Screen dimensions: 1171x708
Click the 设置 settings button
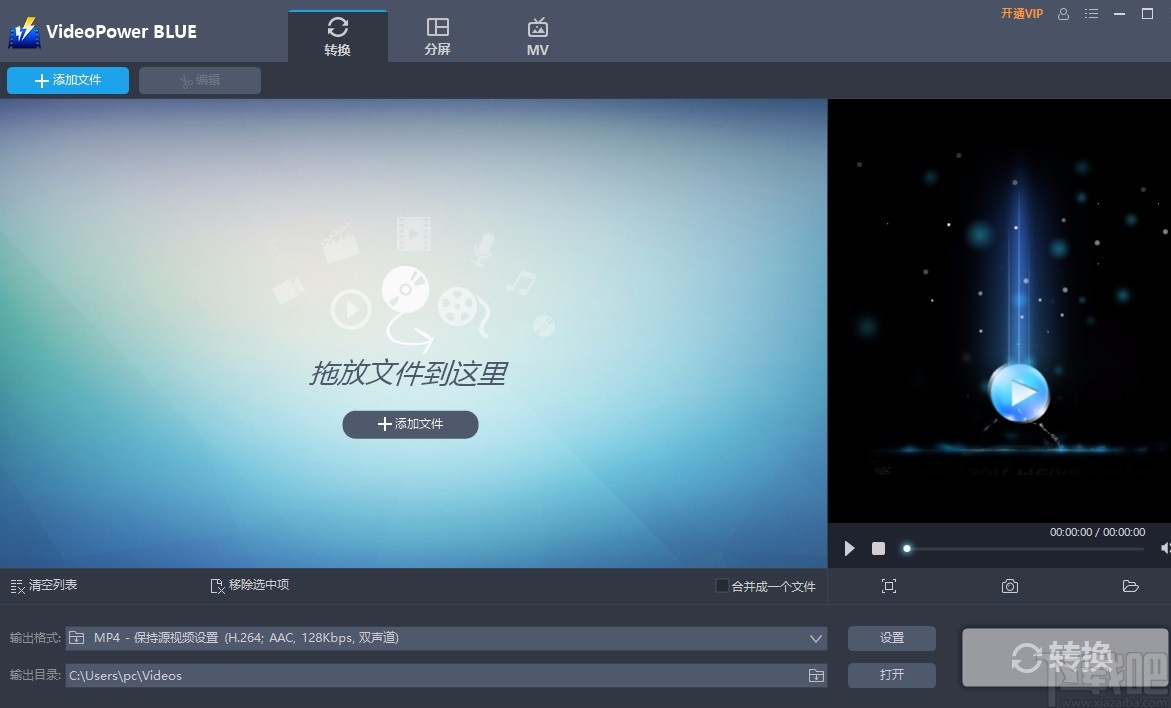(x=891, y=637)
